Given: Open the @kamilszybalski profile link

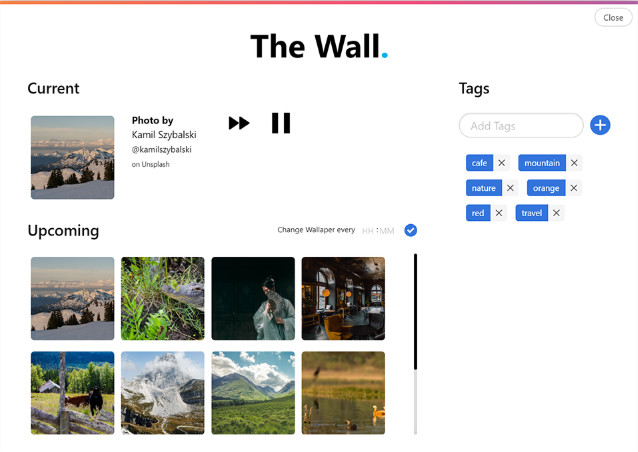Looking at the screenshot, I should [x=162, y=149].
